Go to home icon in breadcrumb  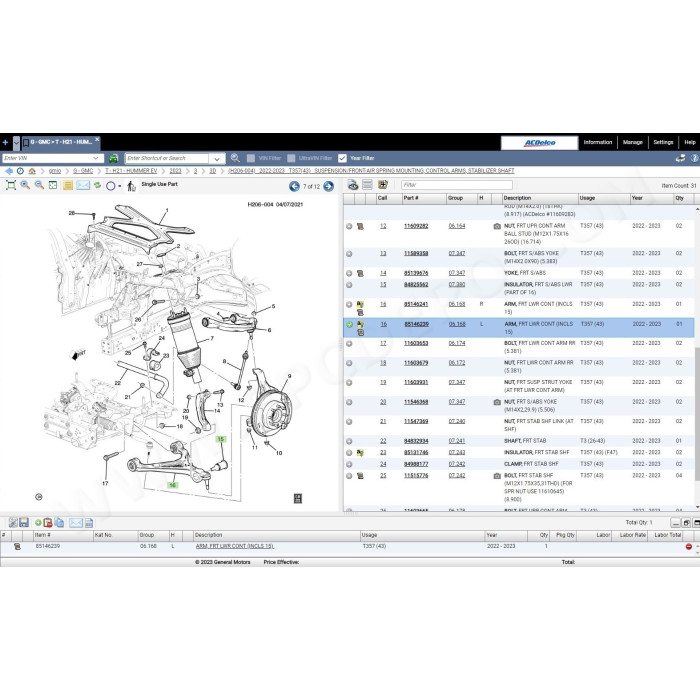(x=32, y=171)
